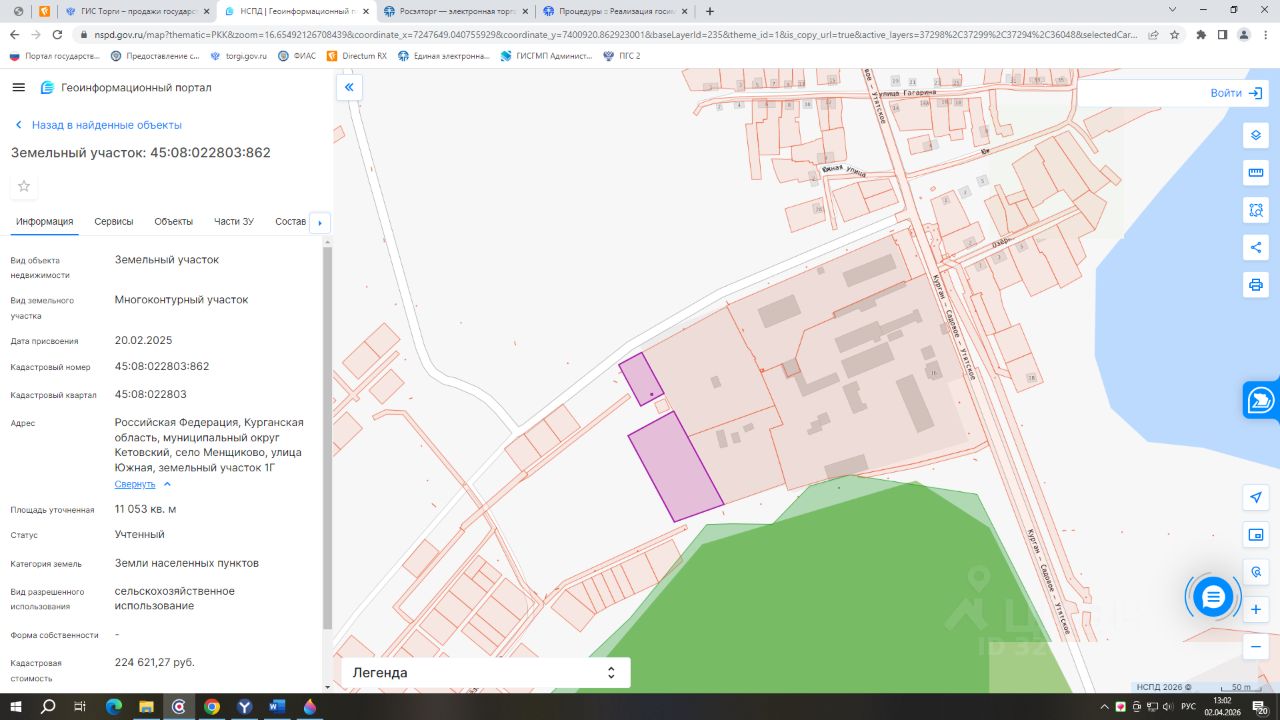1280x720 pixels.
Task: Open the Состав tab
Action: point(290,222)
